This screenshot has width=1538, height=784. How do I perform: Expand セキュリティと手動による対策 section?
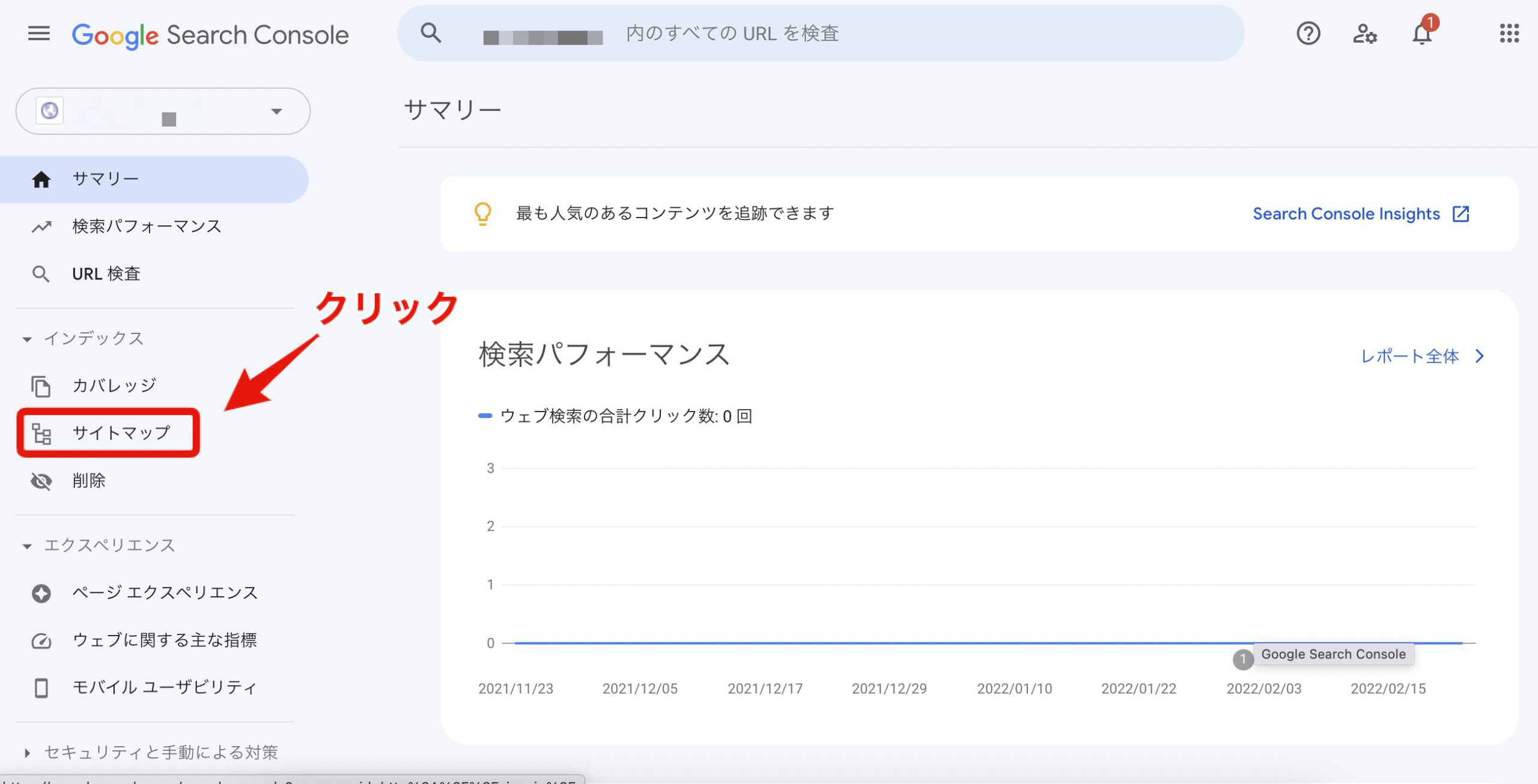[x=151, y=753]
